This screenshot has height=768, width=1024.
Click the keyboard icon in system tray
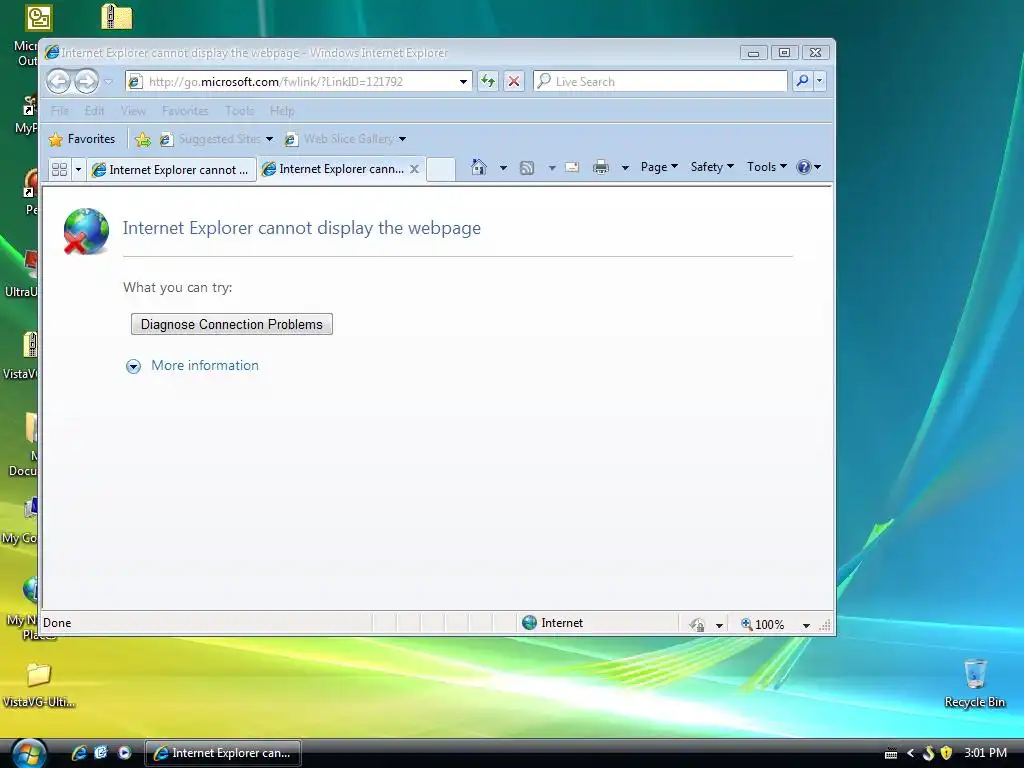pyautogui.click(x=891, y=754)
